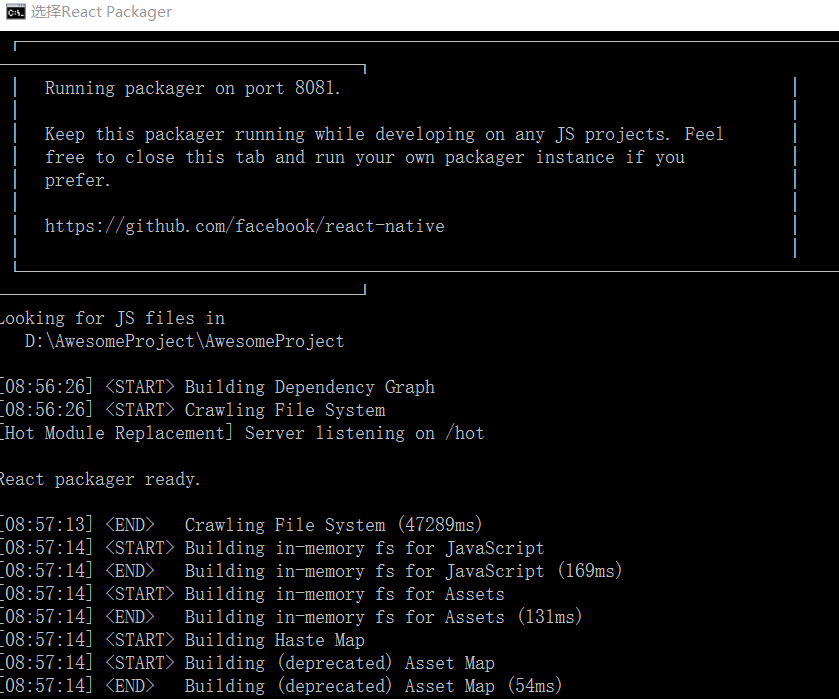The height and width of the screenshot is (699, 839).
Task: Click the title bar of the packager window
Action: [x=420, y=13]
